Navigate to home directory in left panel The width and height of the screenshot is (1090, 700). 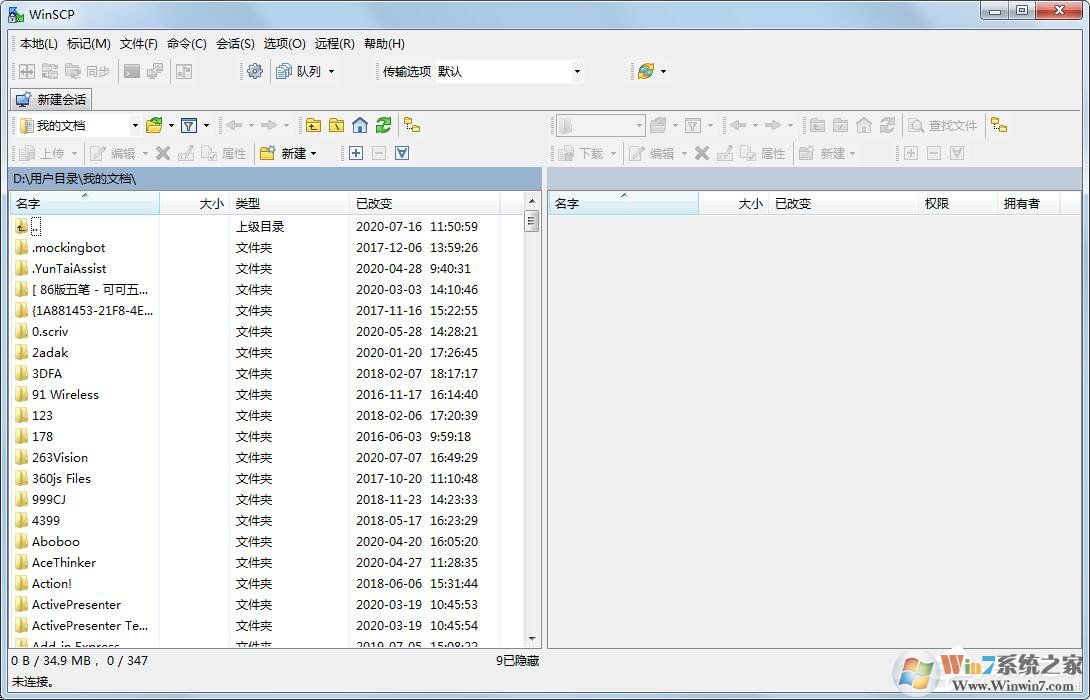point(359,125)
